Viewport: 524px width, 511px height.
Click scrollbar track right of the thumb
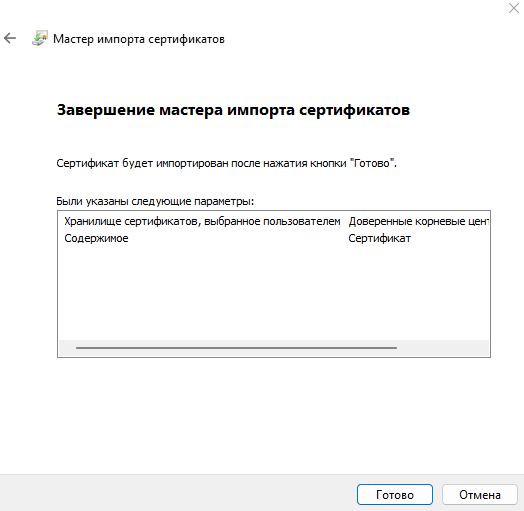click(443, 348)
